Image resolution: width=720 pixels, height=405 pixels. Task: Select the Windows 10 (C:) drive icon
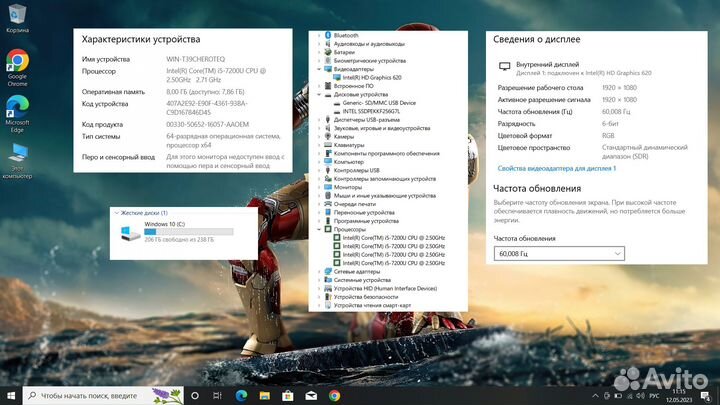tap(130, 232)
